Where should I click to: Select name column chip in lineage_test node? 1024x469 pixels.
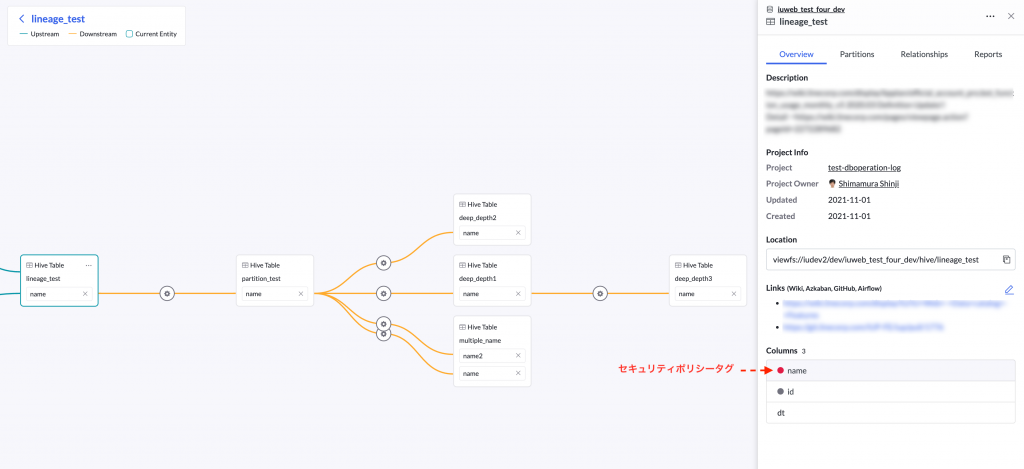[x=59, y=294]
